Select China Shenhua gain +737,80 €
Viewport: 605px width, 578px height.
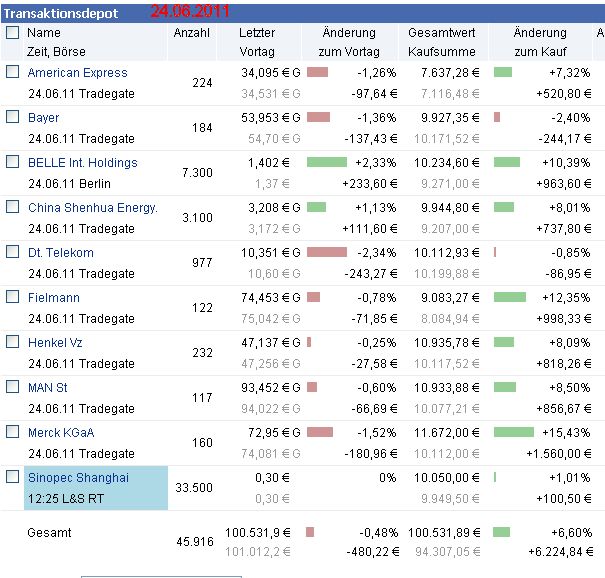pyautogui.click(x=563, y=229)
